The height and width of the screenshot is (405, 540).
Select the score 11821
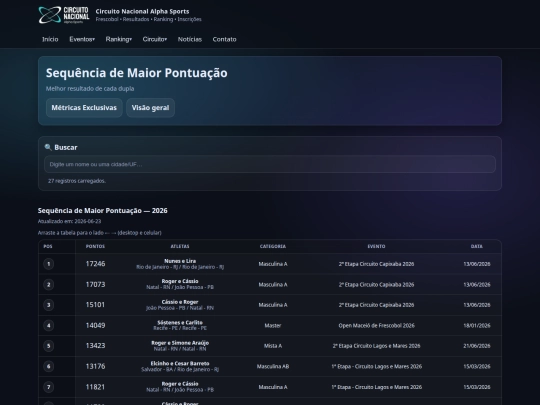click(x=95, y=387)
